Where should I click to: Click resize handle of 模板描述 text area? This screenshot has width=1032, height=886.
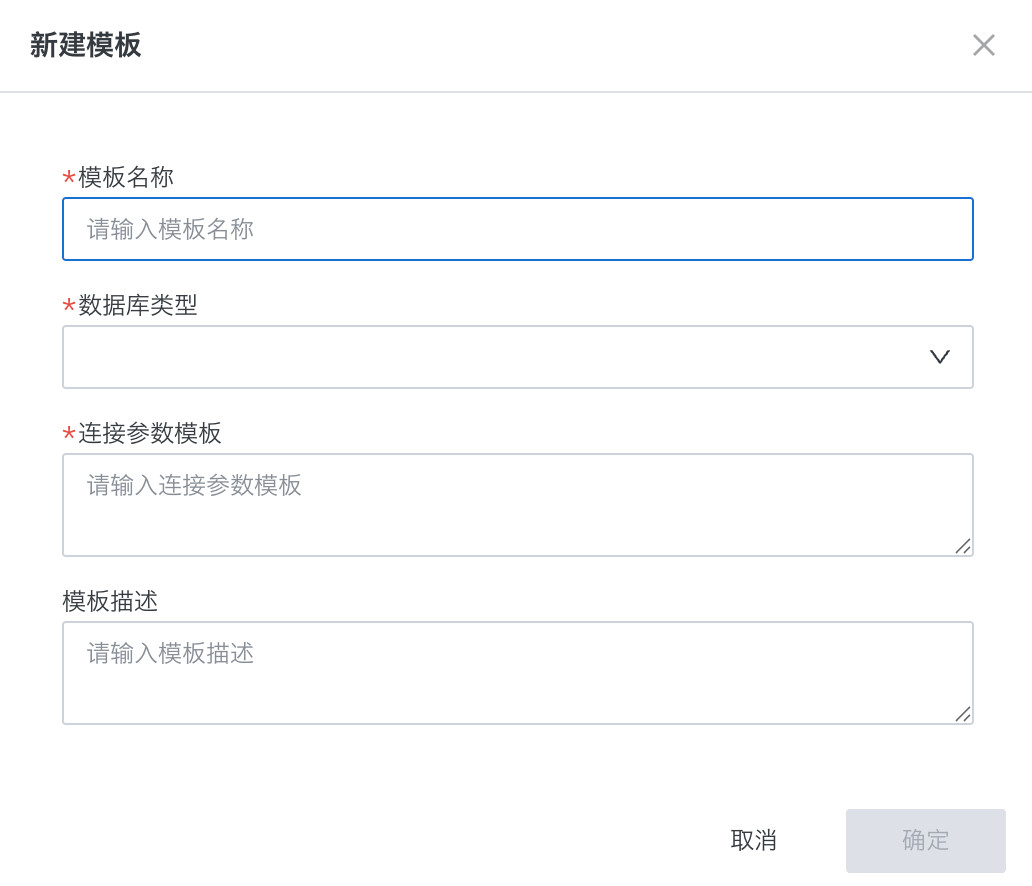pyautogui.click(x=963, y=714)
